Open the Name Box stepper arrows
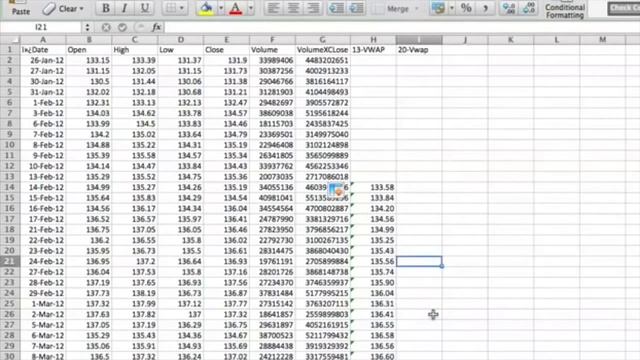640x360 pixels. [87, 27]
